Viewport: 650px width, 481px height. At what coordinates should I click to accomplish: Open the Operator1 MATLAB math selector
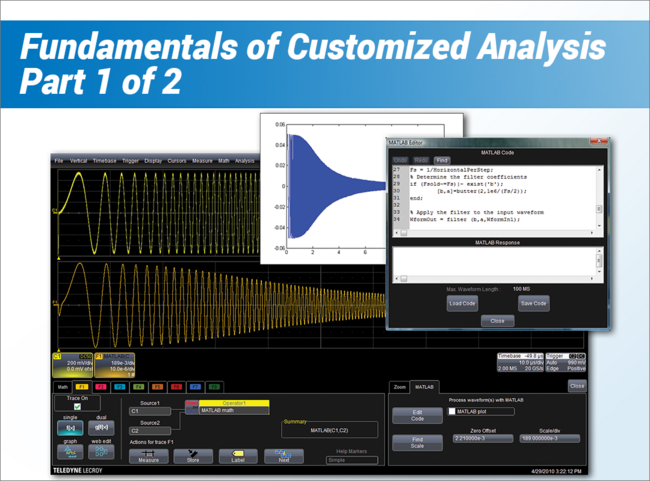pos(234,410)
